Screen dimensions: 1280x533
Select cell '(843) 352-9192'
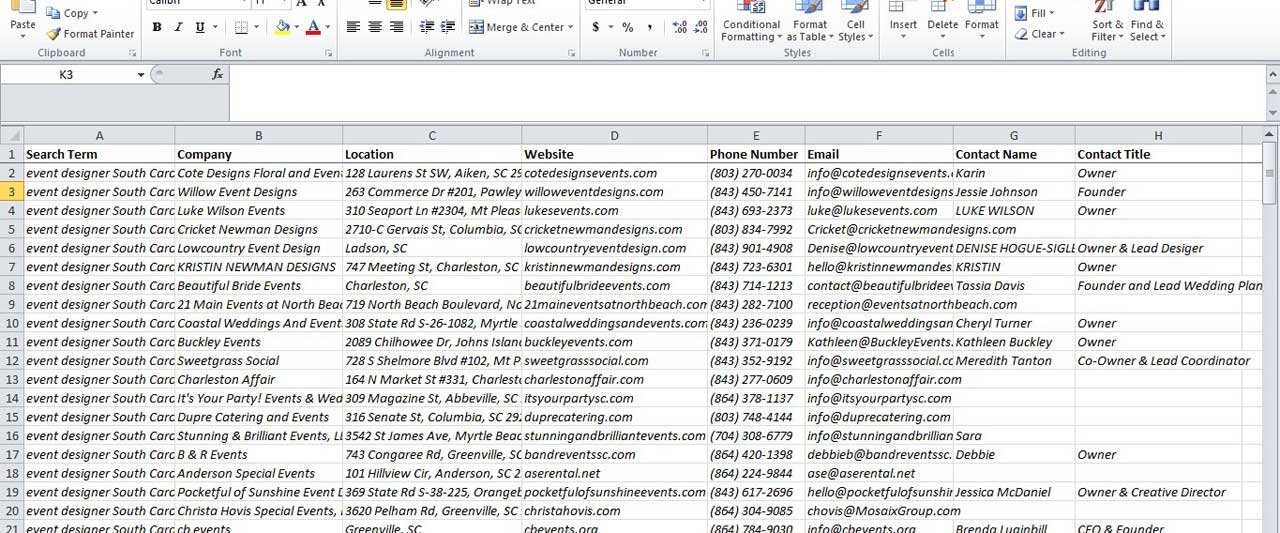pyautogui.click(x=755, y=361)
